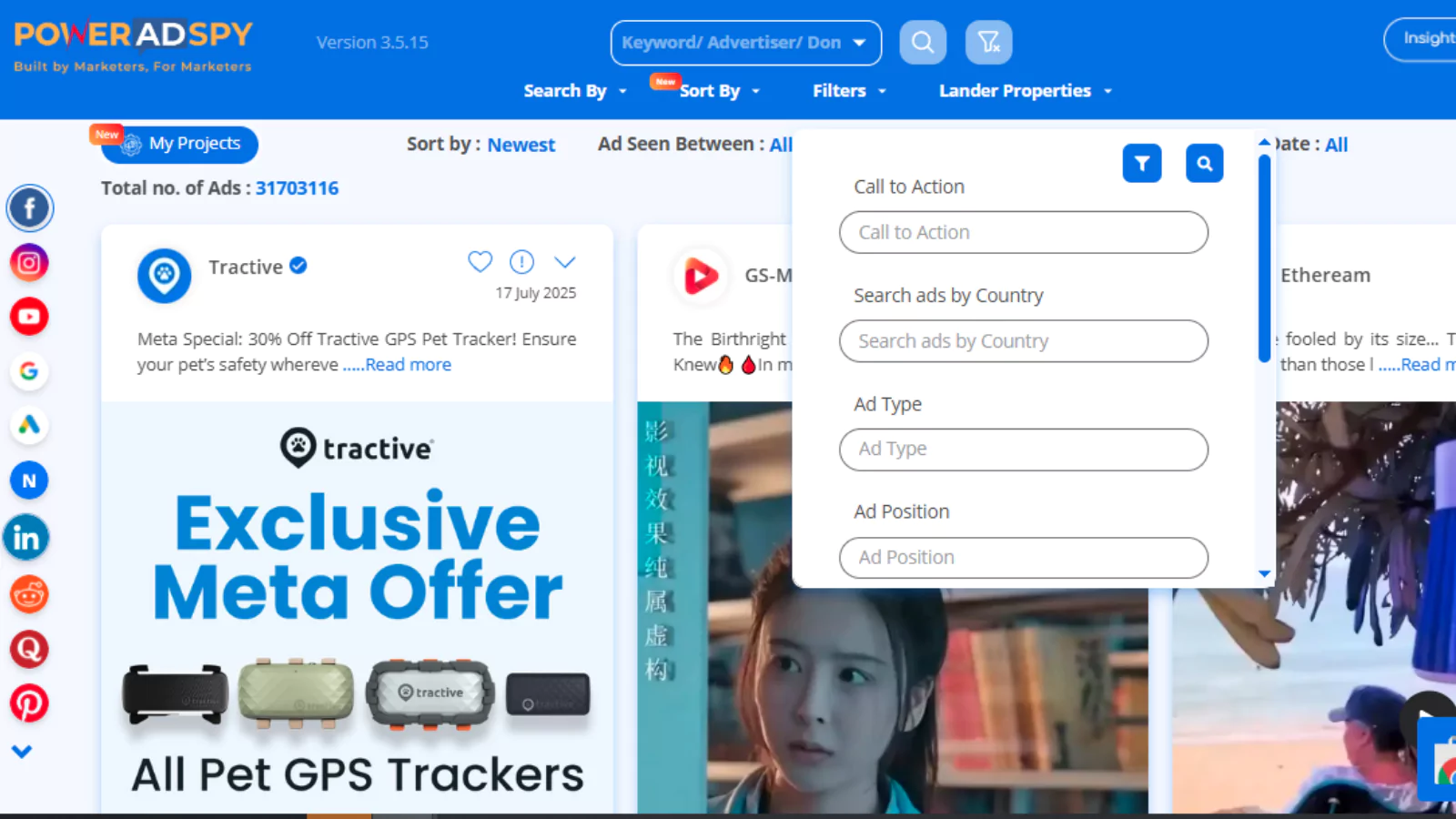Select the Quora ads icon

(29, 649)
